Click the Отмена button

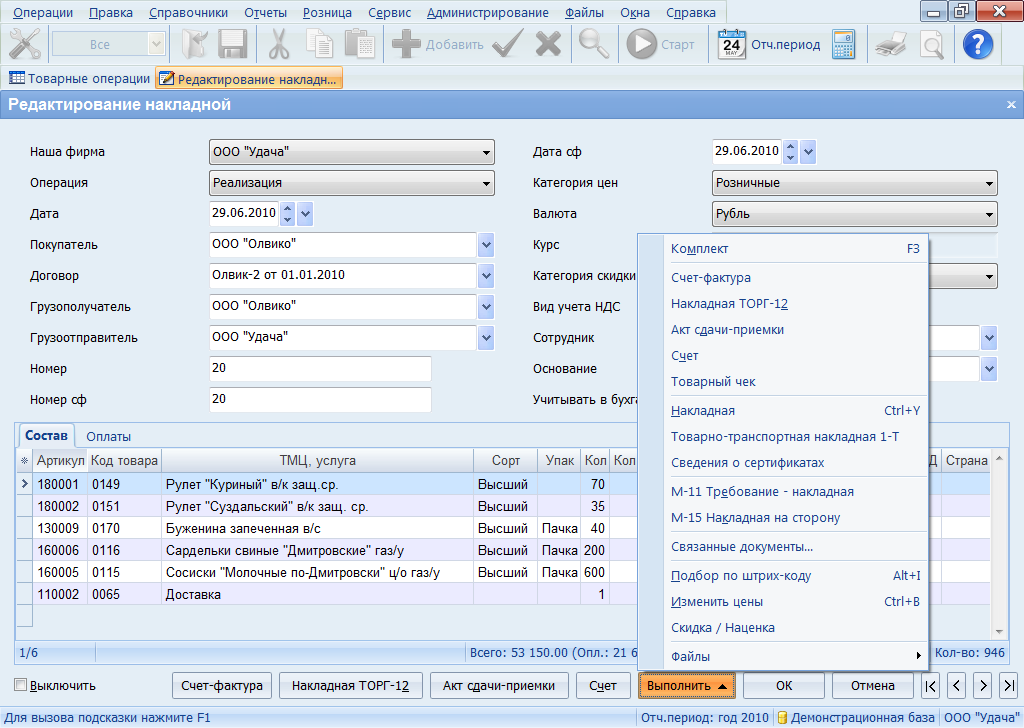tap(872, 686)
